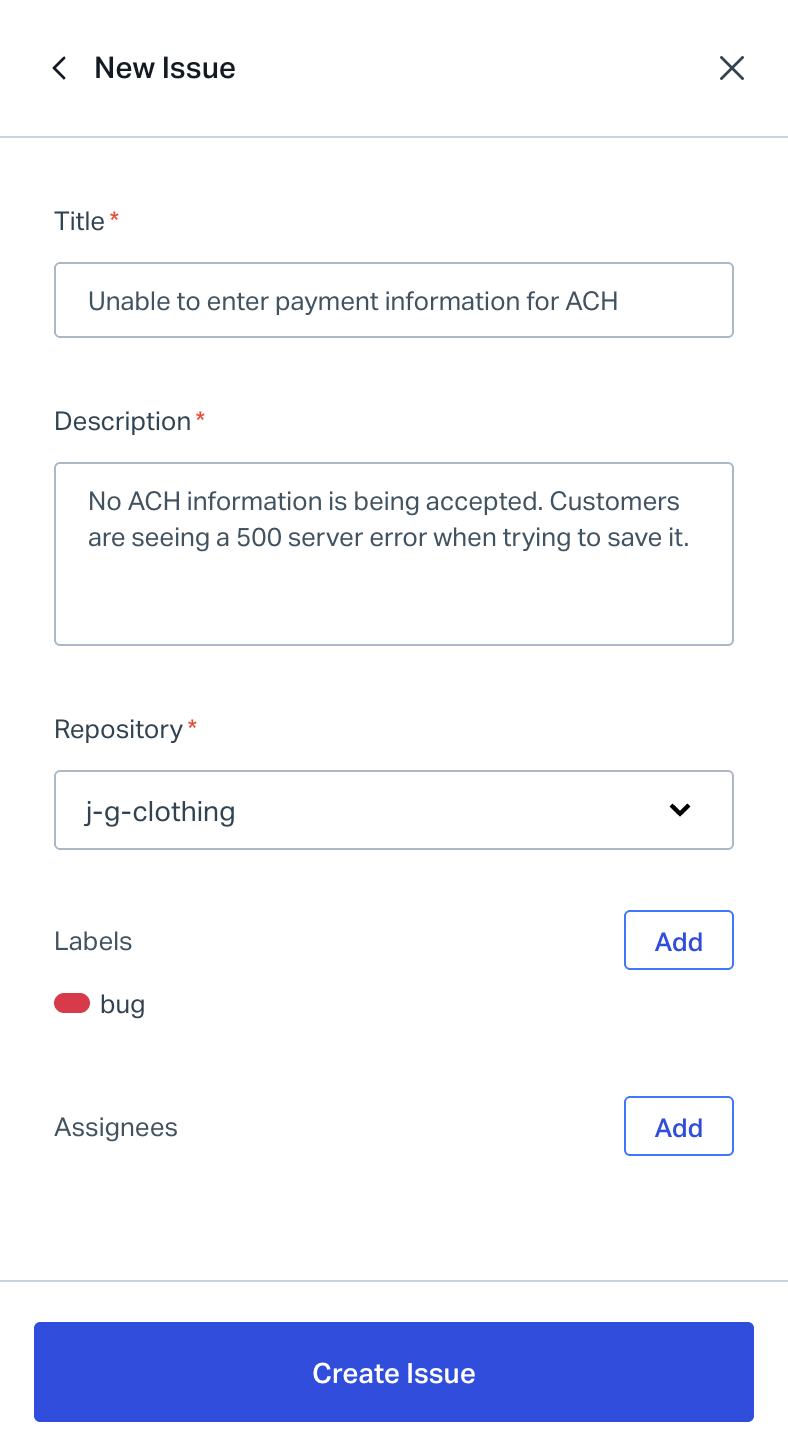Expand the Repository dropdown chevron arrow
Screen dimensions: 788x1452
(680, 810)
